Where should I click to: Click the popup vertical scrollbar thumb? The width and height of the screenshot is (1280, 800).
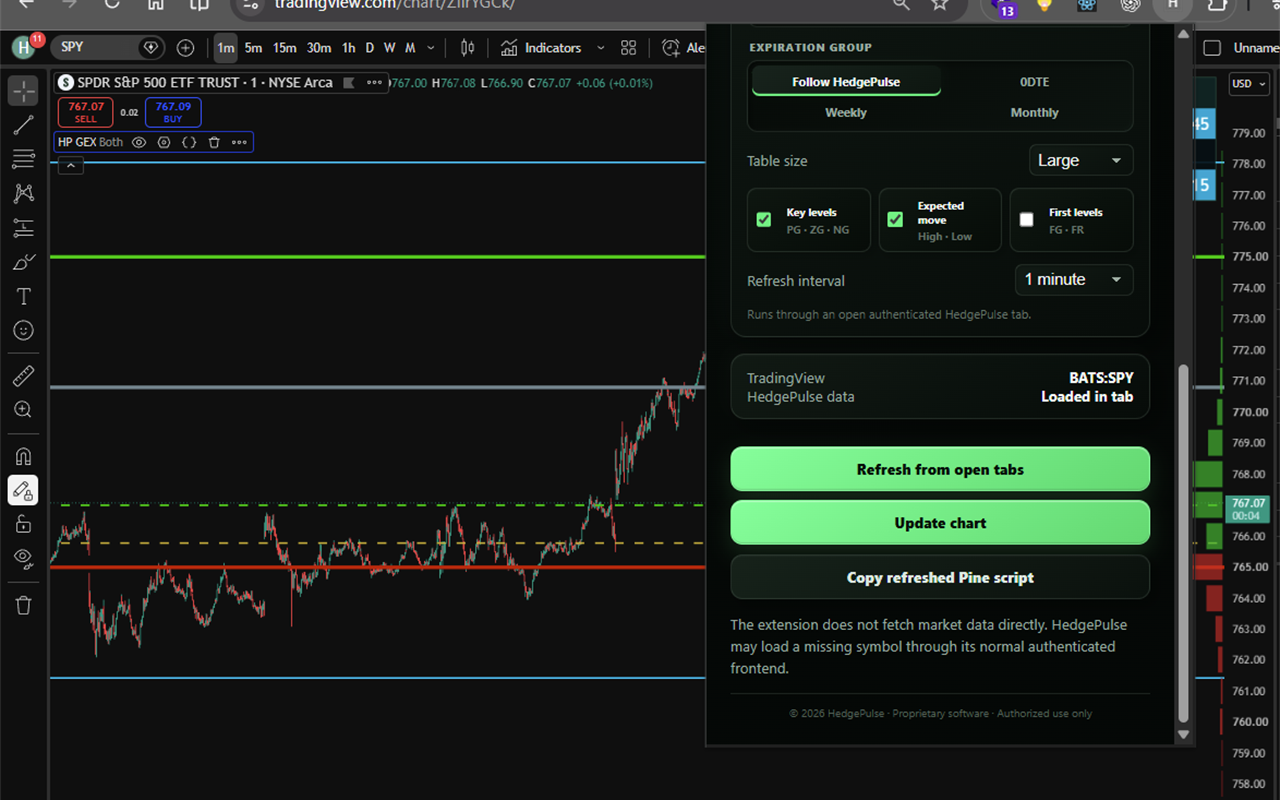point(1184,543)
